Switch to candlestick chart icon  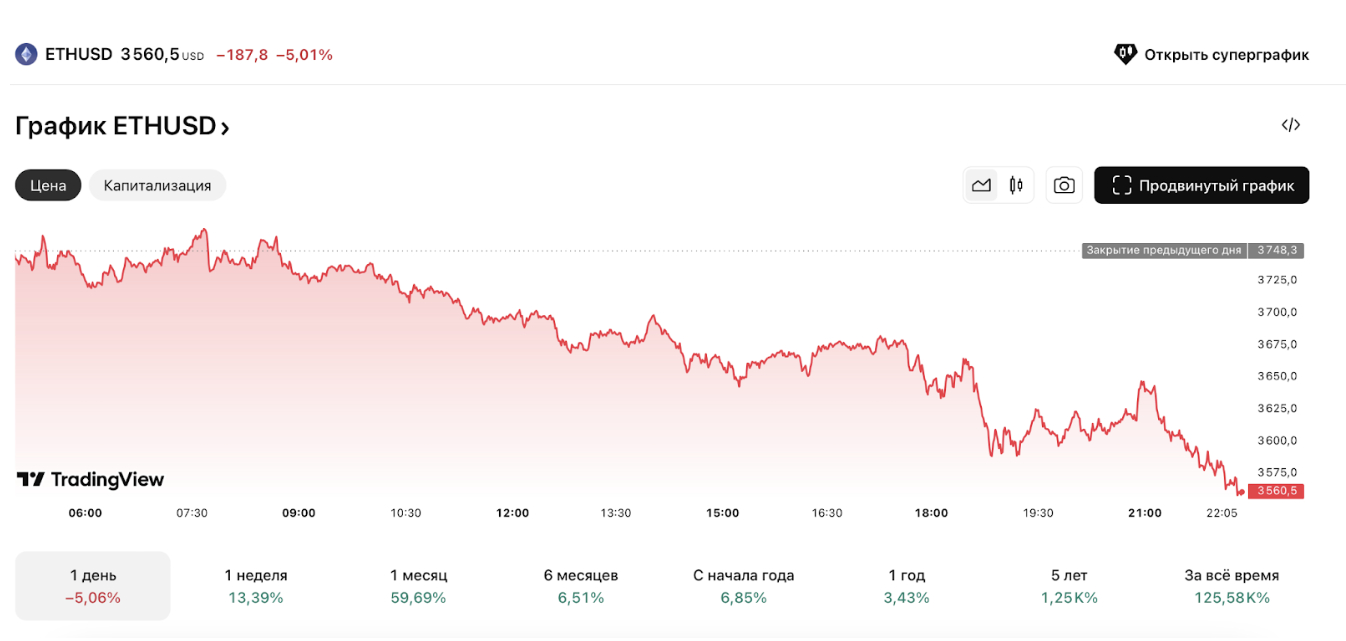coord(1016,185)
